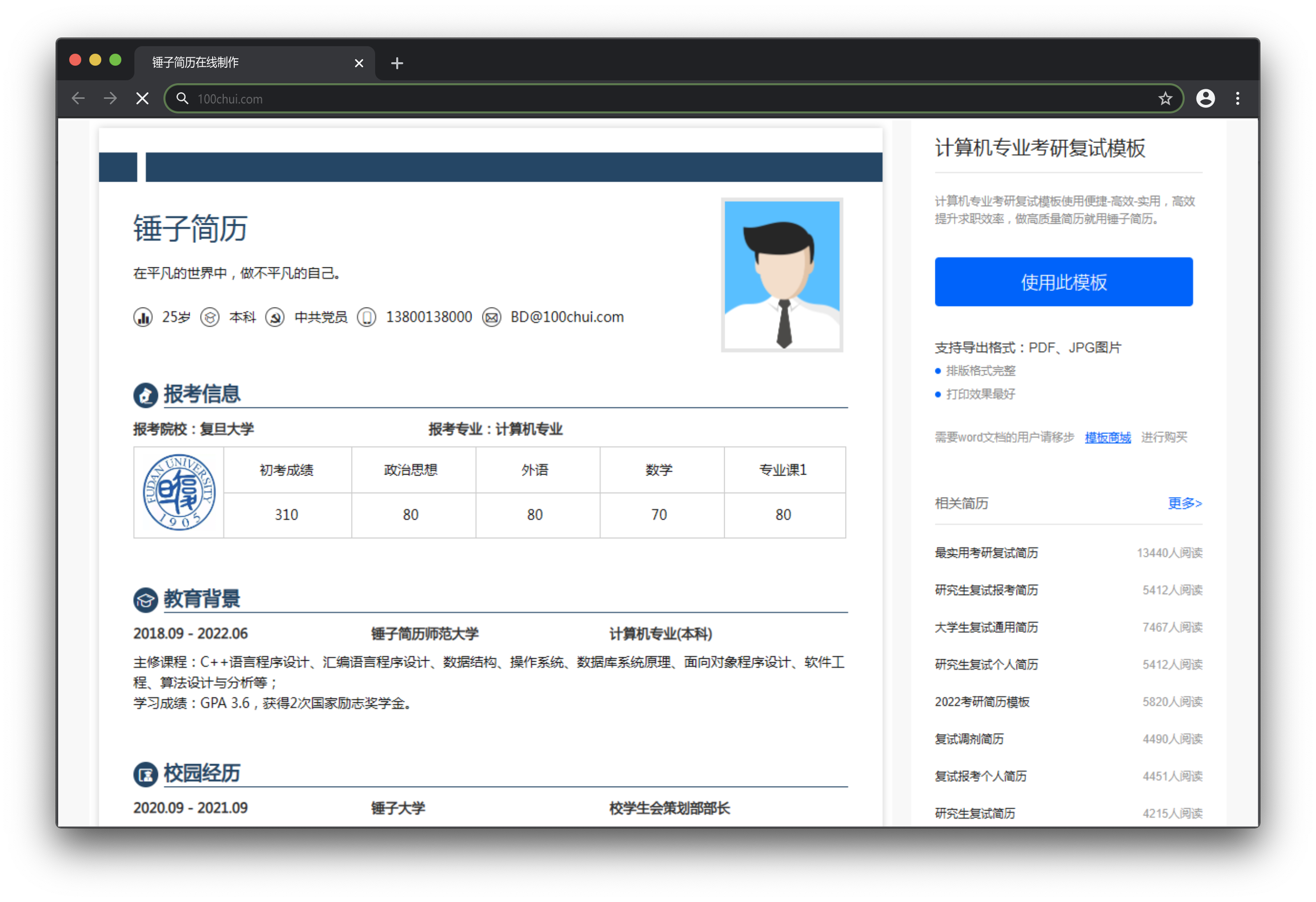Image resolution: width=1316 pixels, height=902 pixels.
Task: Open 研究生复试报考简历 link
Action: tap(986, 590)
